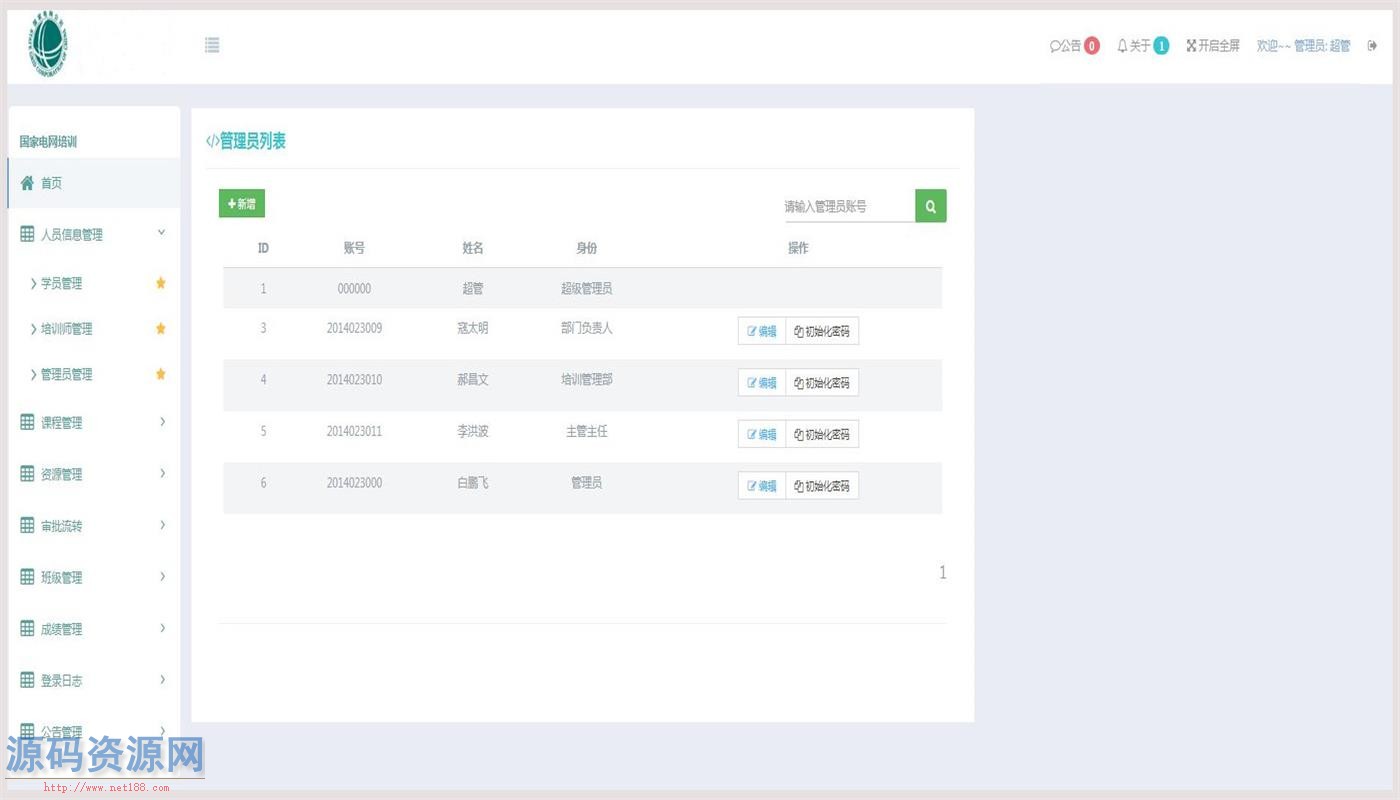Click the search magnifier button
The height and width of the screenshot is (800, 1400).
click(930, 206)
